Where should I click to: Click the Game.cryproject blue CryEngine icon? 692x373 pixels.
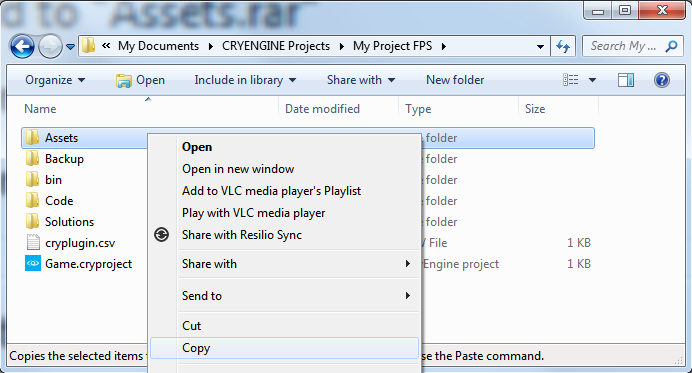(x=33, y=263)
